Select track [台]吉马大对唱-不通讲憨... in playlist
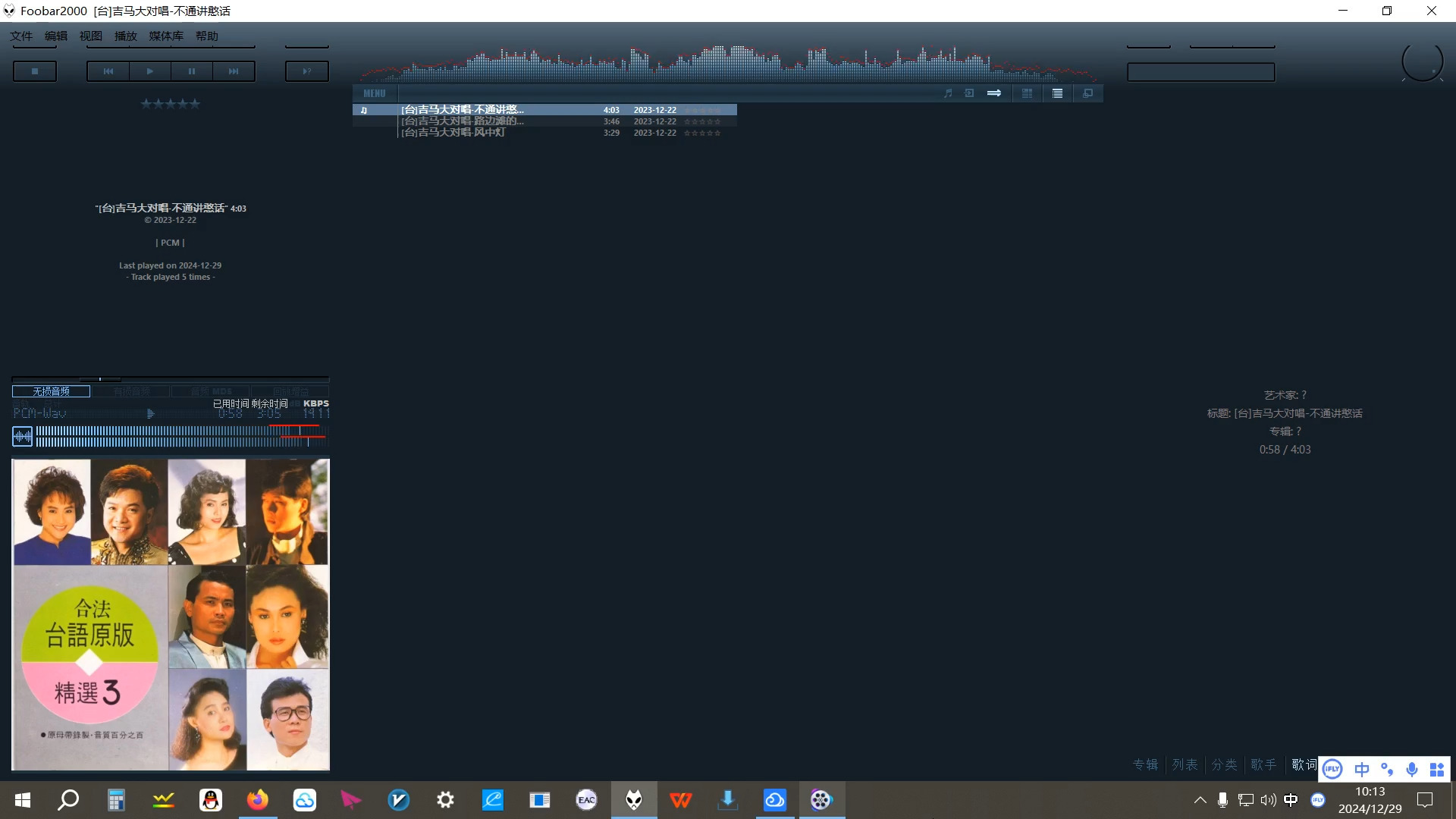1456x819 pixels. click(x=544, y=110)
